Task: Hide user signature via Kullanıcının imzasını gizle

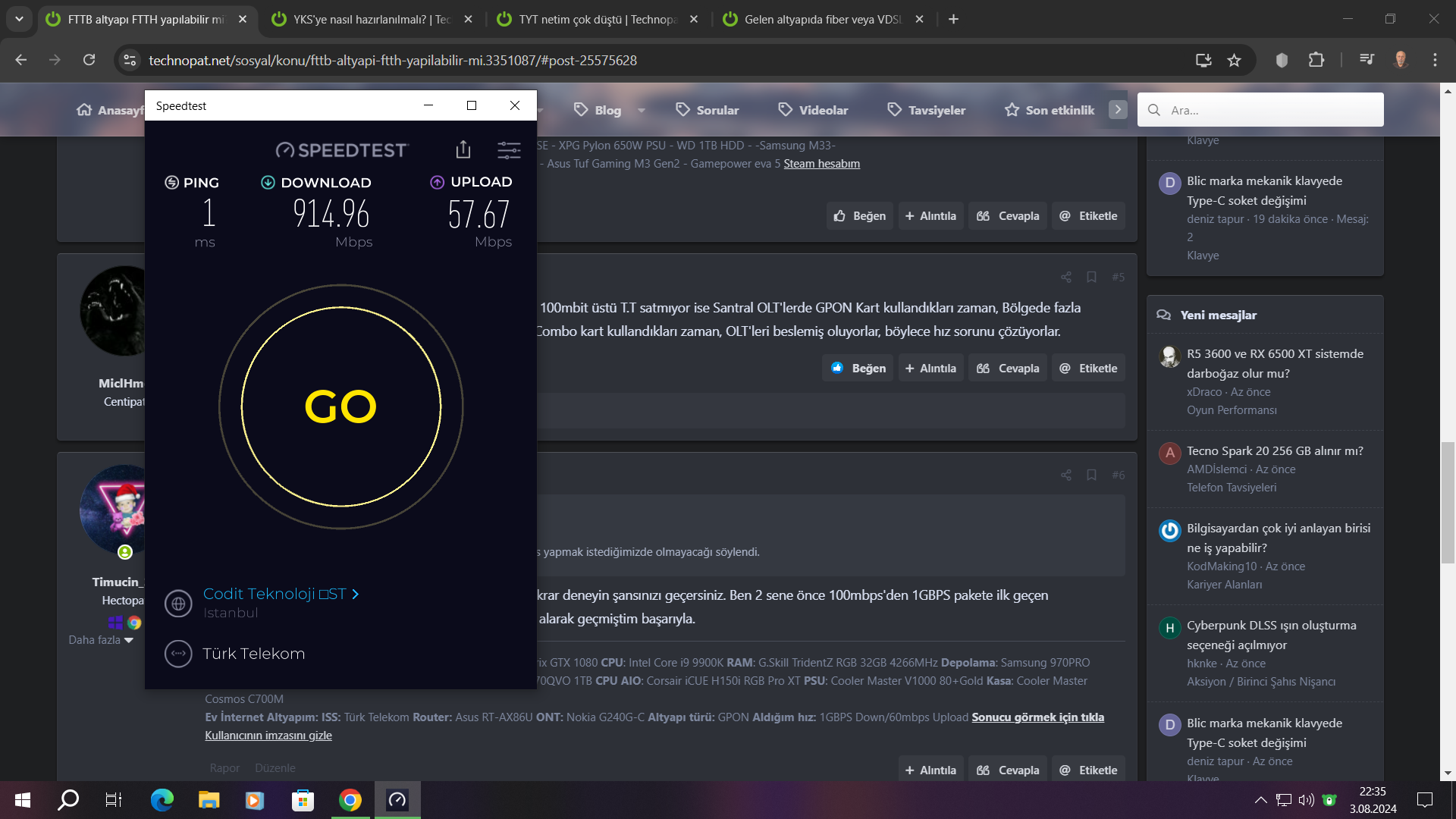Action: tap(268, 735)
